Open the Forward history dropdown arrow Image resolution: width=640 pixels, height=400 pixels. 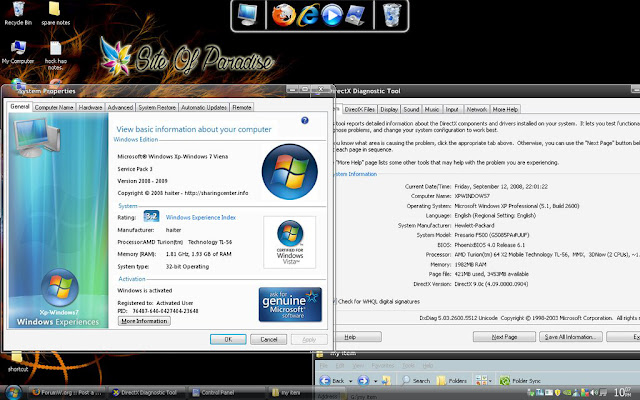pyautogui.click(x=376, y=381)
